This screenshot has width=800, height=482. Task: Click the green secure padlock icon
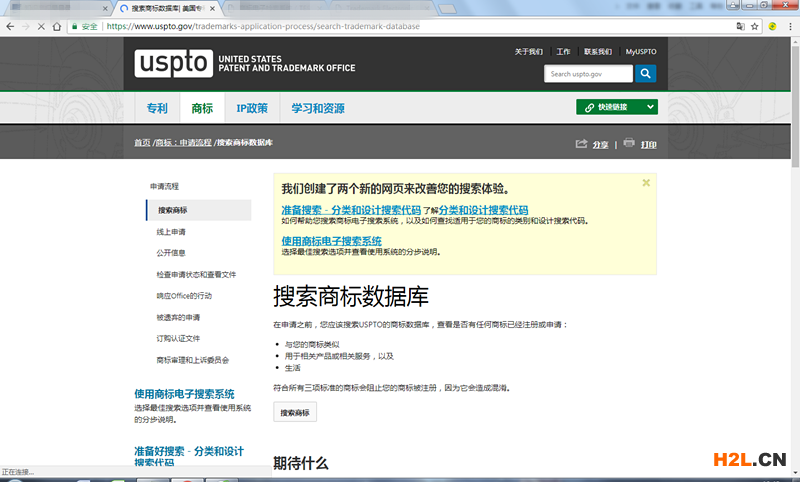75,27
